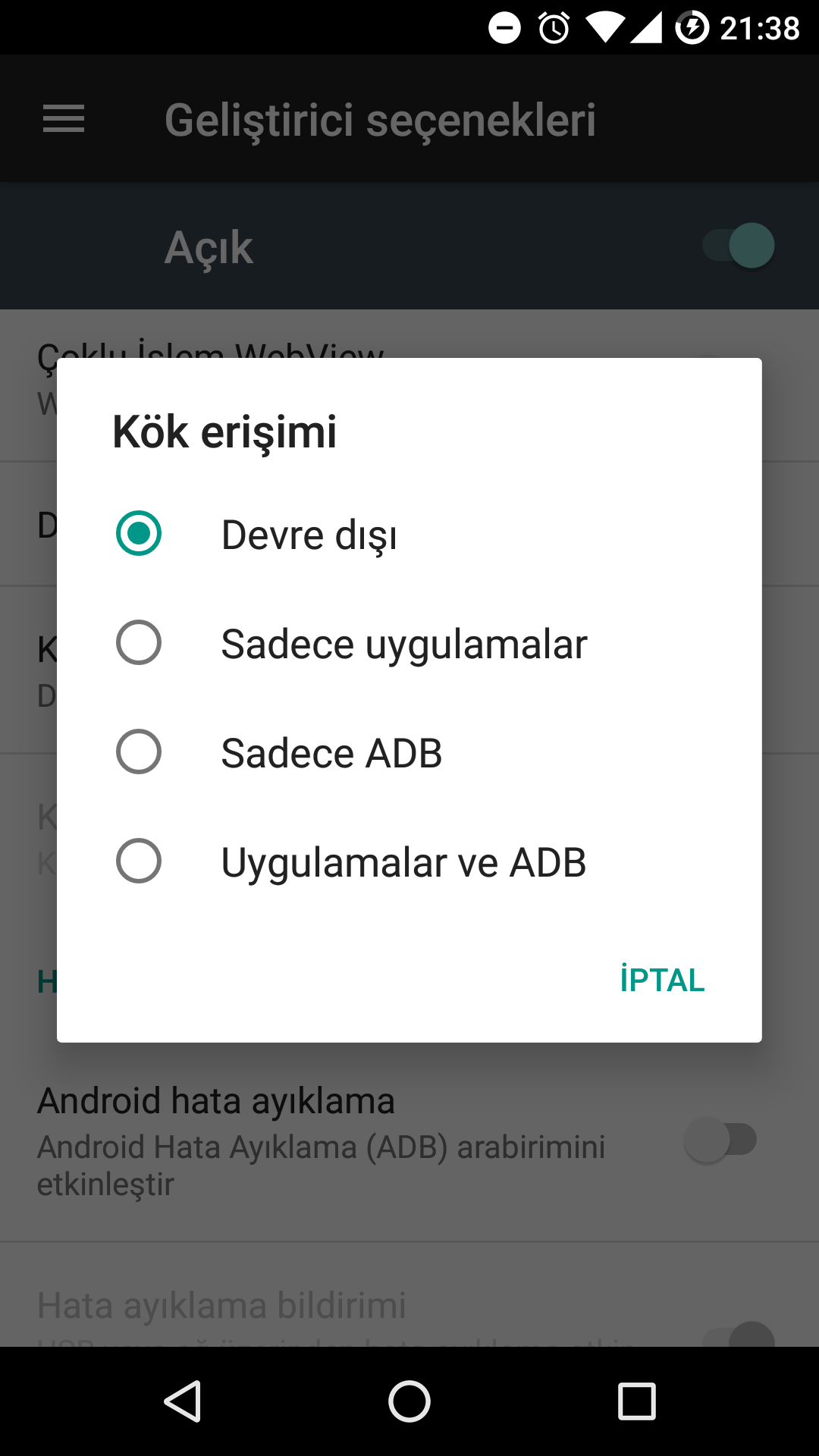
Task: Select the Sadece uygulamalar radio option
Action: [409, 643]
